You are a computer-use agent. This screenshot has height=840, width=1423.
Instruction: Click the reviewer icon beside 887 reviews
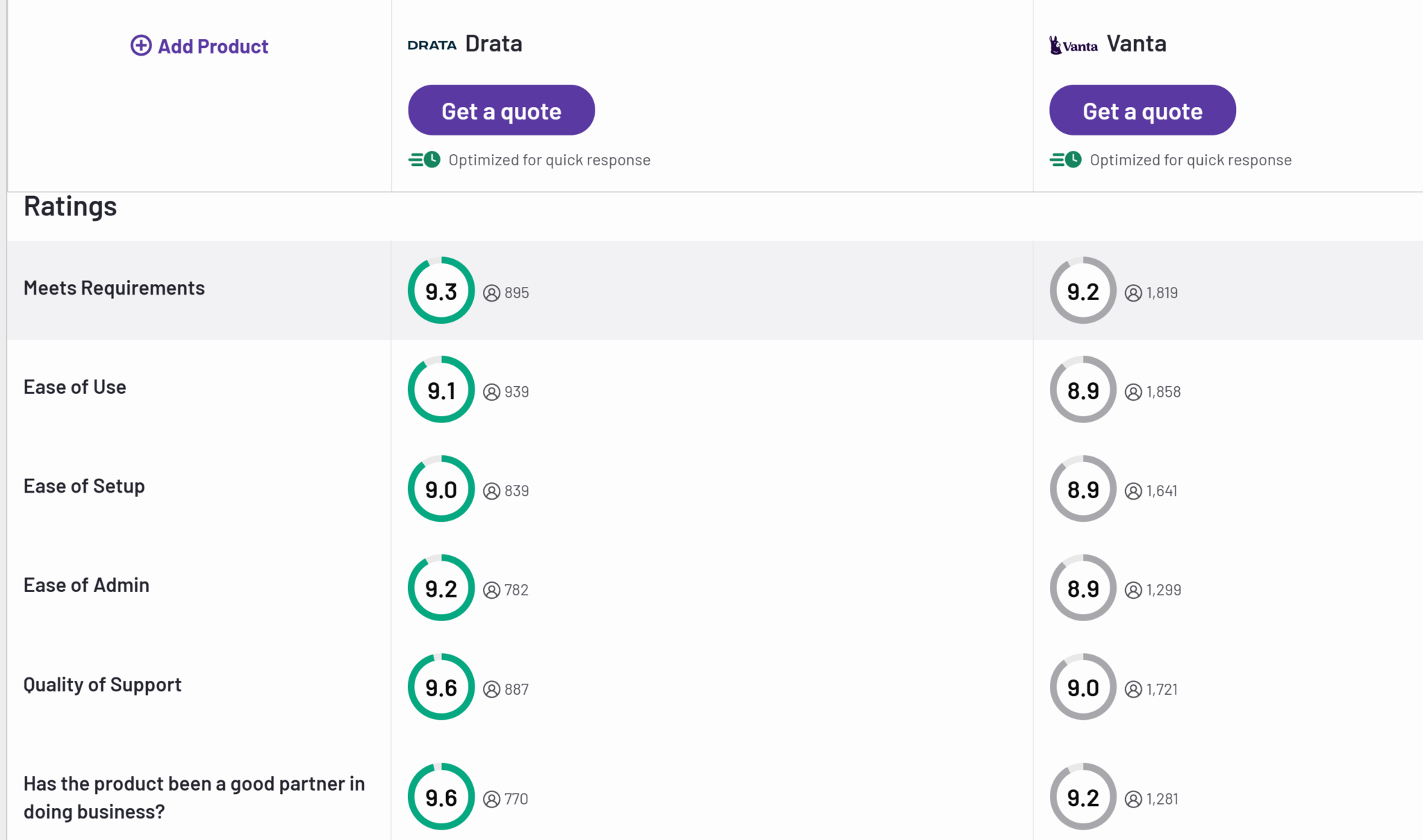(x=492, y=690)
